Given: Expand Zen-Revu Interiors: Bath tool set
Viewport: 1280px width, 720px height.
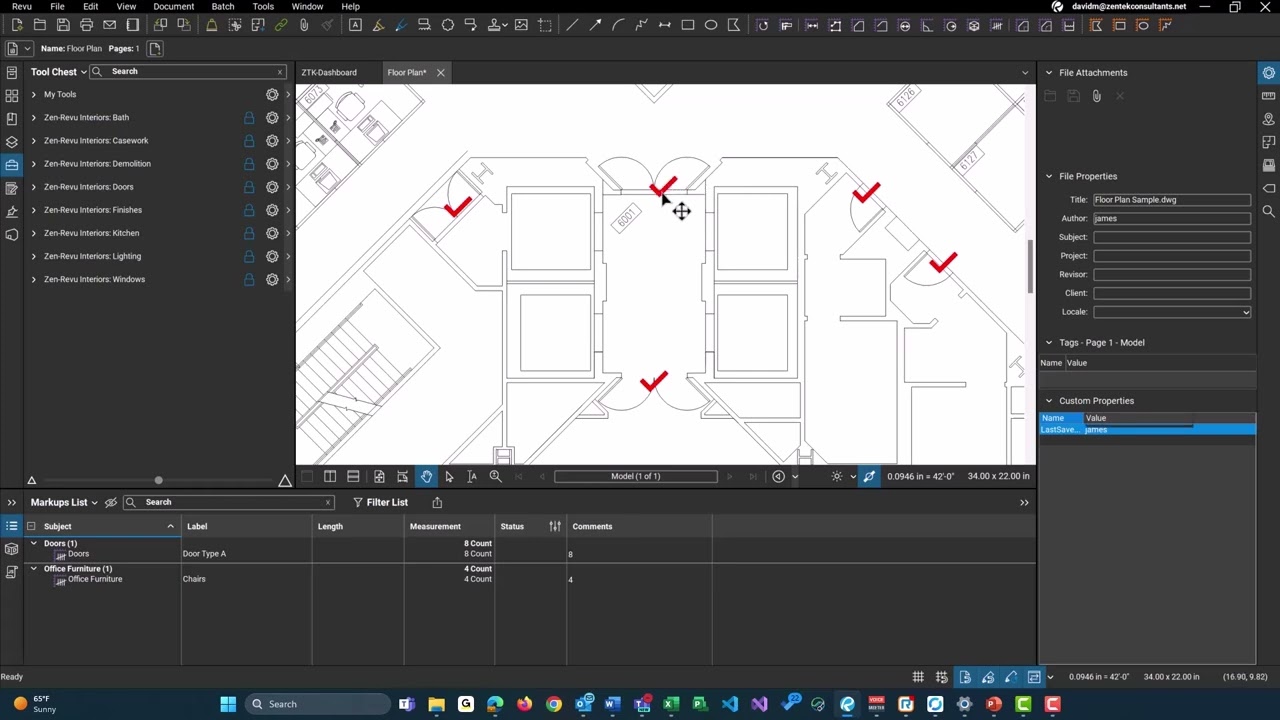Looking at the screenshot, I should pos(33,117).
